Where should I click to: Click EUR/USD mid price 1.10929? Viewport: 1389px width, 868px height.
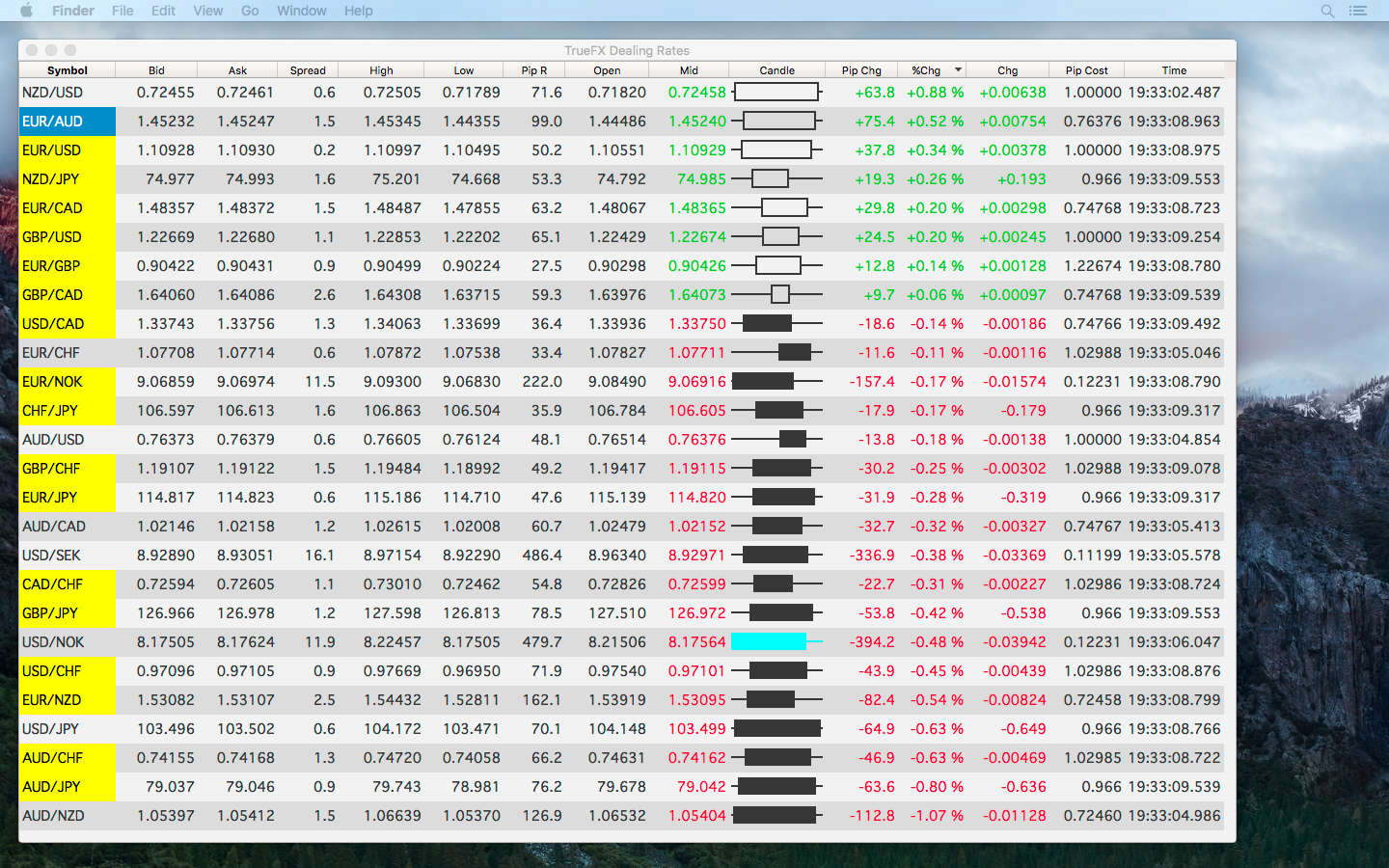click(696, 150)
